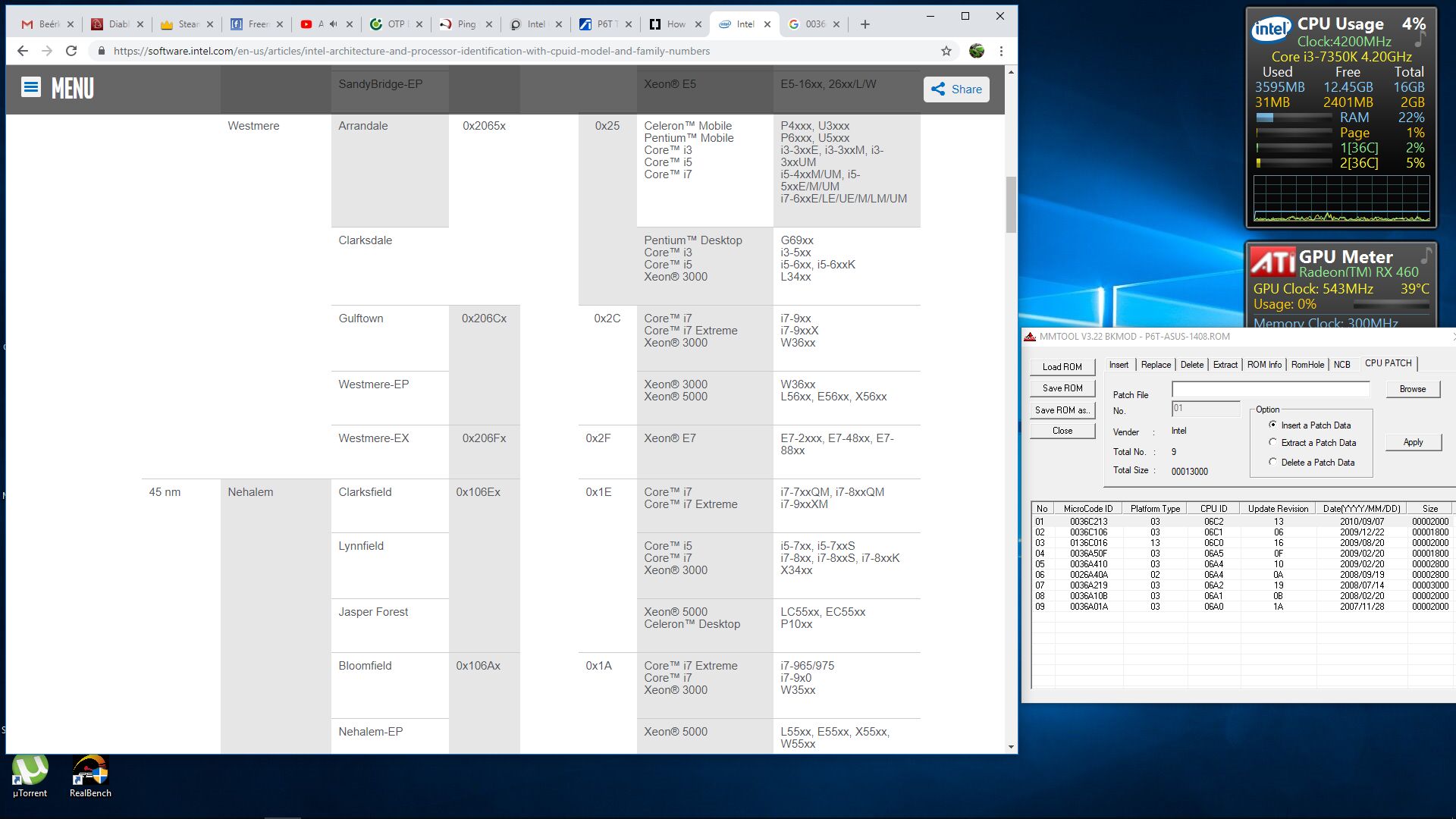The image size is (1456, 819).
Task: Switch to the Gmail browser tab
Action: 42,24
